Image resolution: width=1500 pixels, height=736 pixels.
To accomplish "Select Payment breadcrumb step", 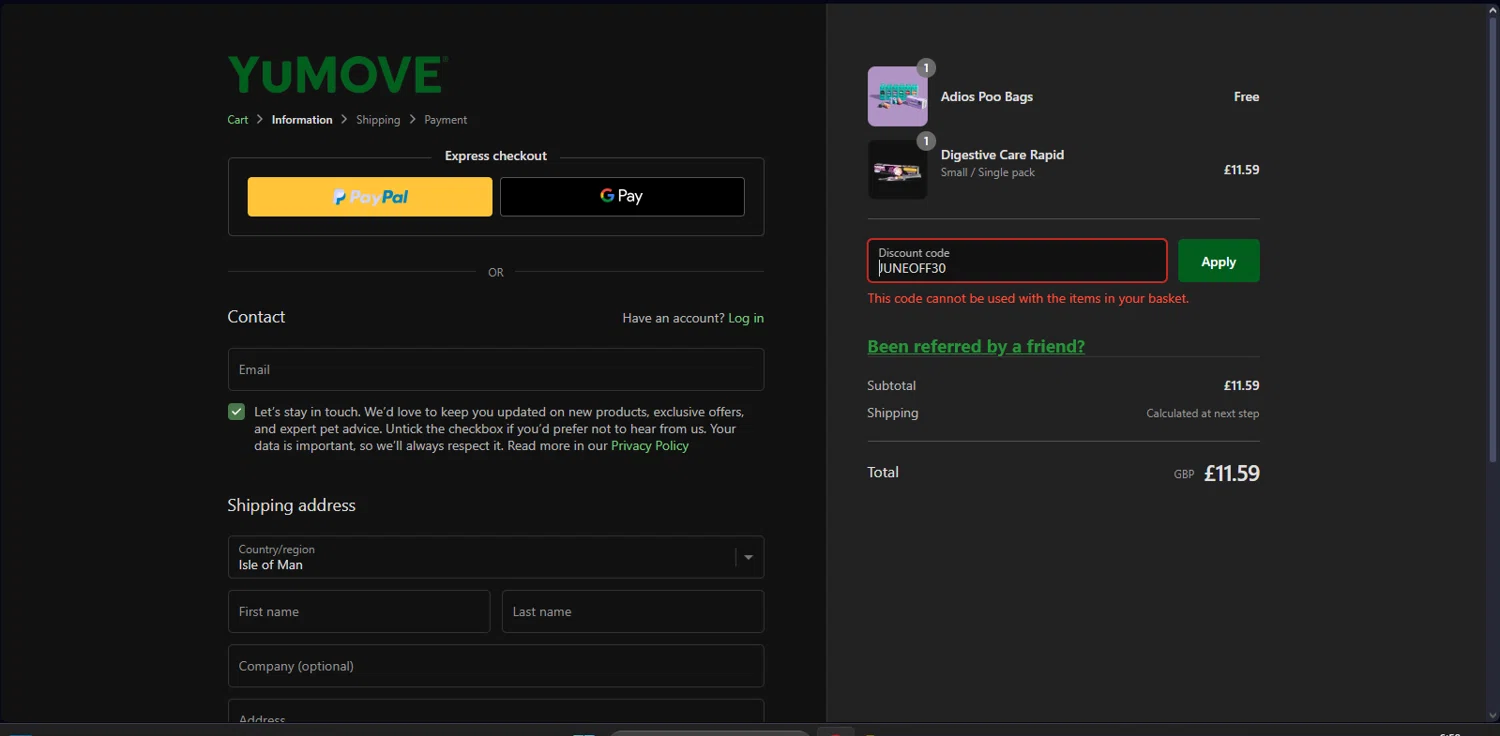I will [x=445, y=120].
